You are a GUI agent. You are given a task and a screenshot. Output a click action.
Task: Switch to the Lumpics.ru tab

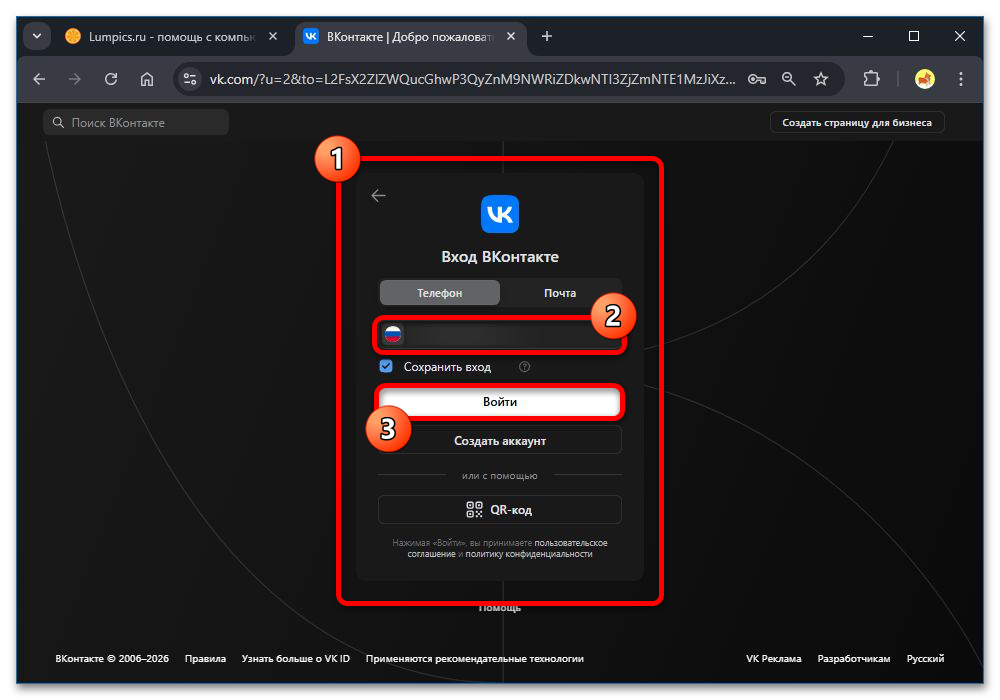point(172,37)
